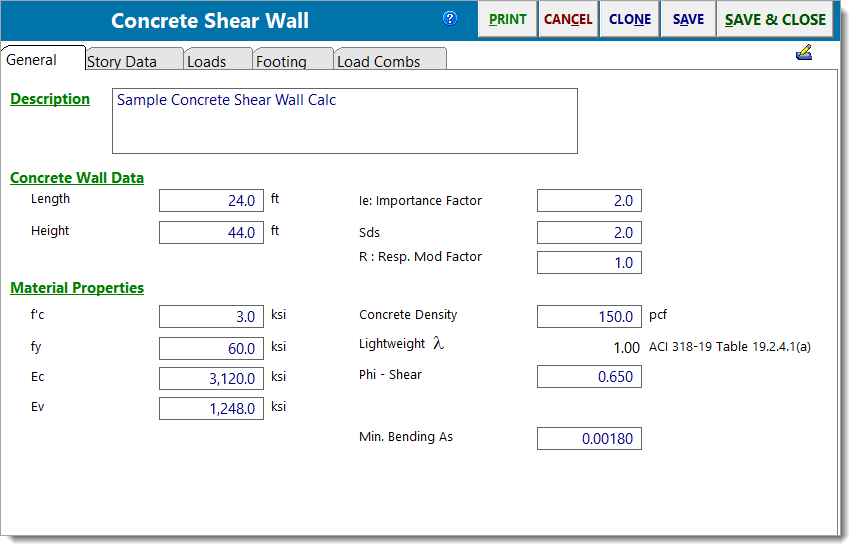Go to the Footing tab

pos(281,61)
